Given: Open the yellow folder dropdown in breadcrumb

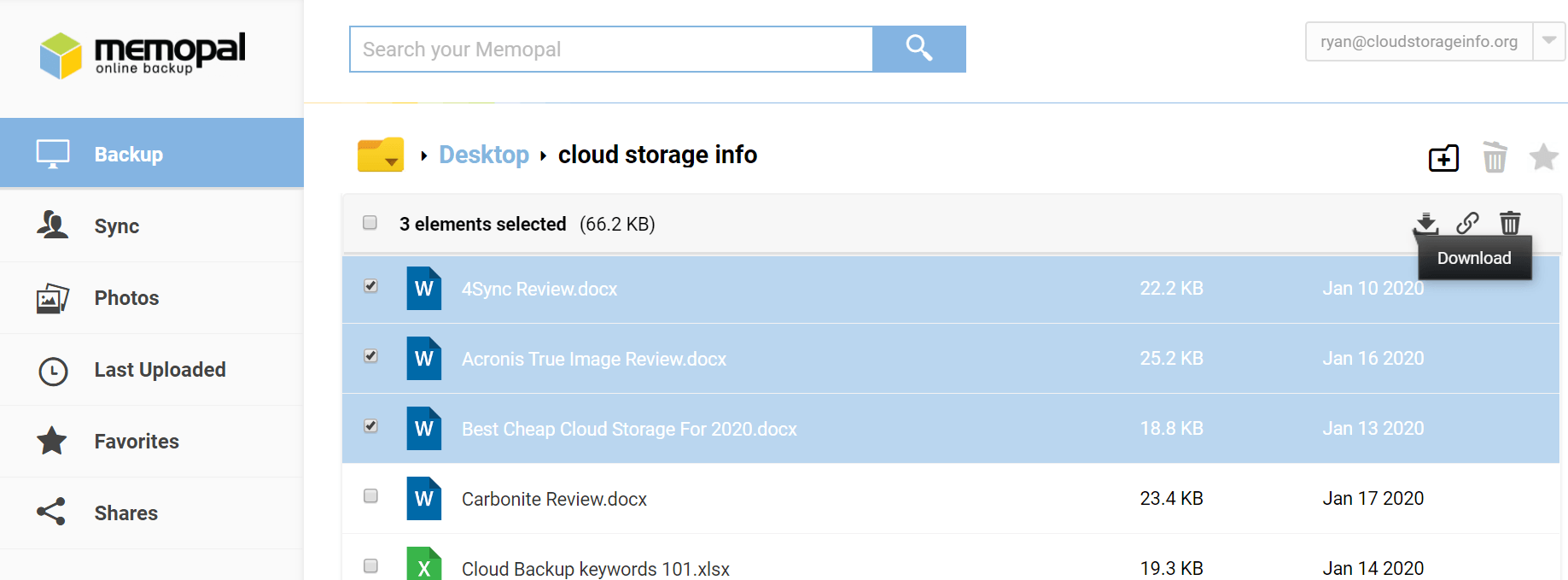Looking at the screenshot, I should (x=381, y=155).
